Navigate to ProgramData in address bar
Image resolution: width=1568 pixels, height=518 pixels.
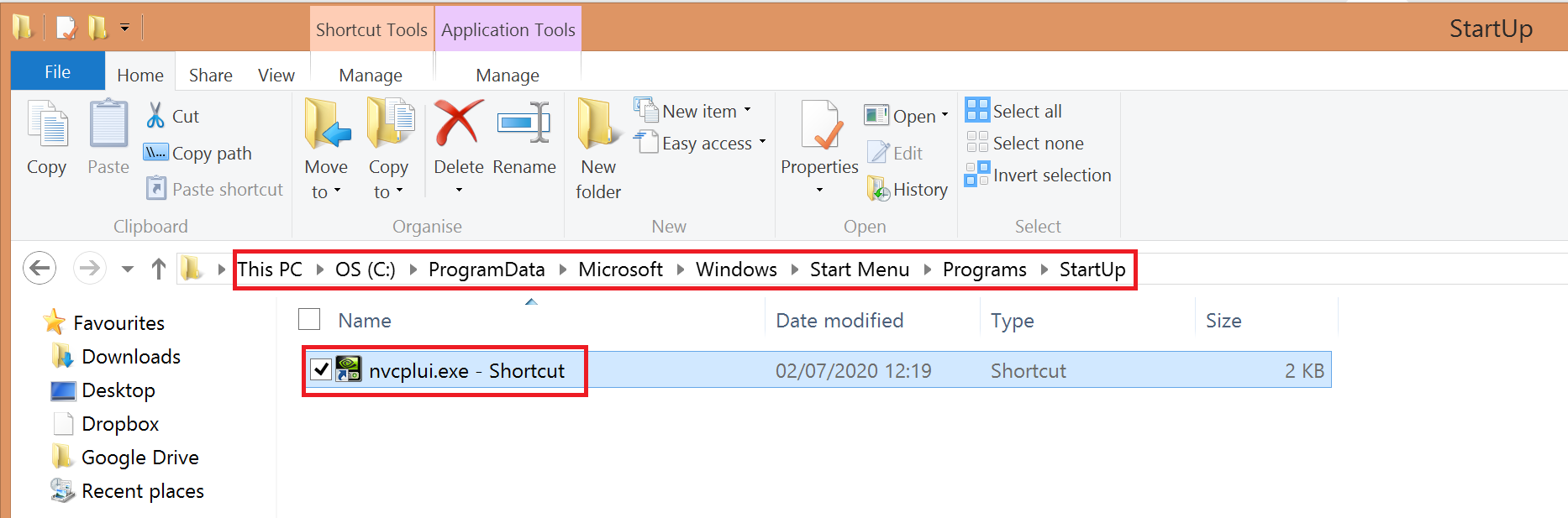487,269
